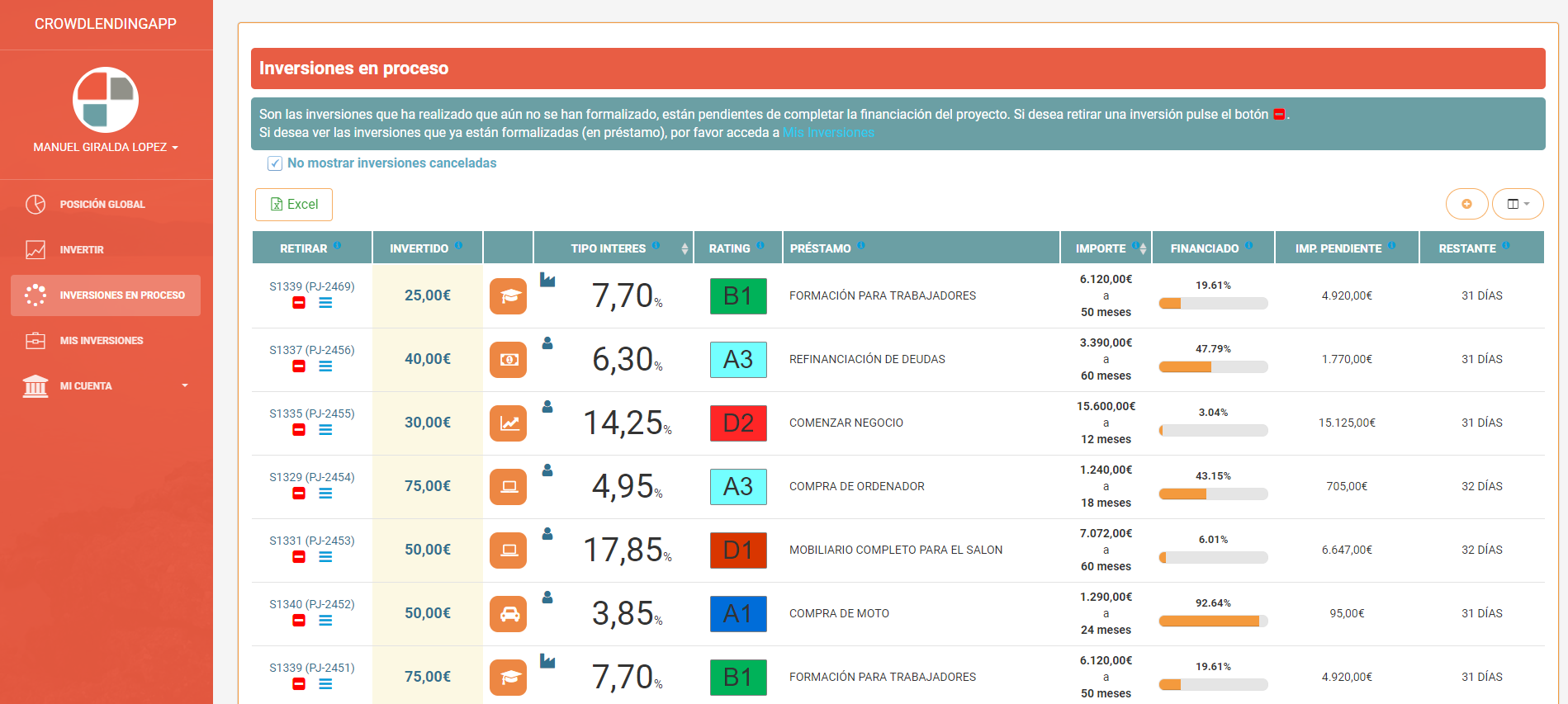Click B1 rating badge in PJ-2469 row

(738, 296)
